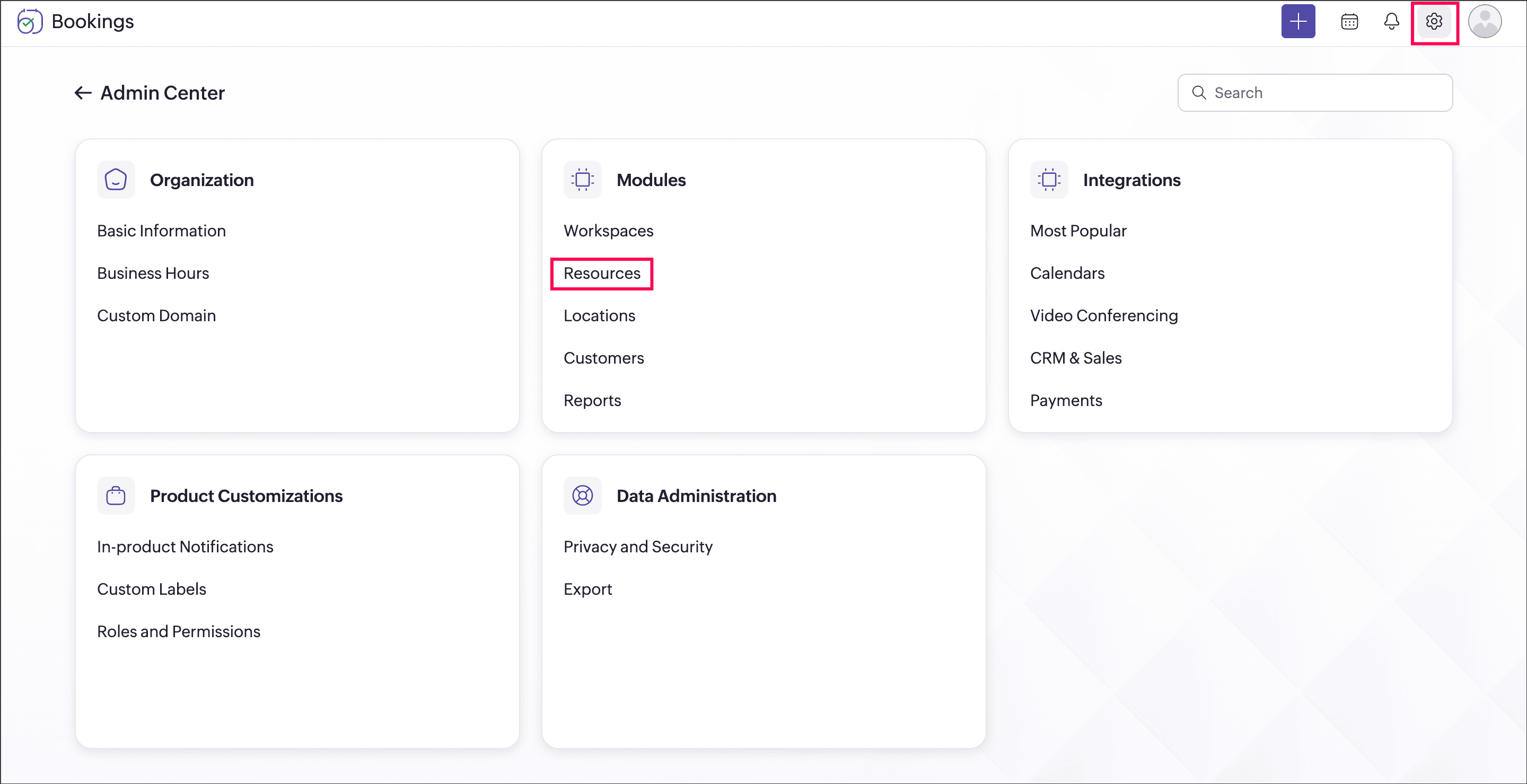The height and width of the screenshot is (784, 1527).
Task: Click the Integrations heading
Action: [x=1131, y=180]
